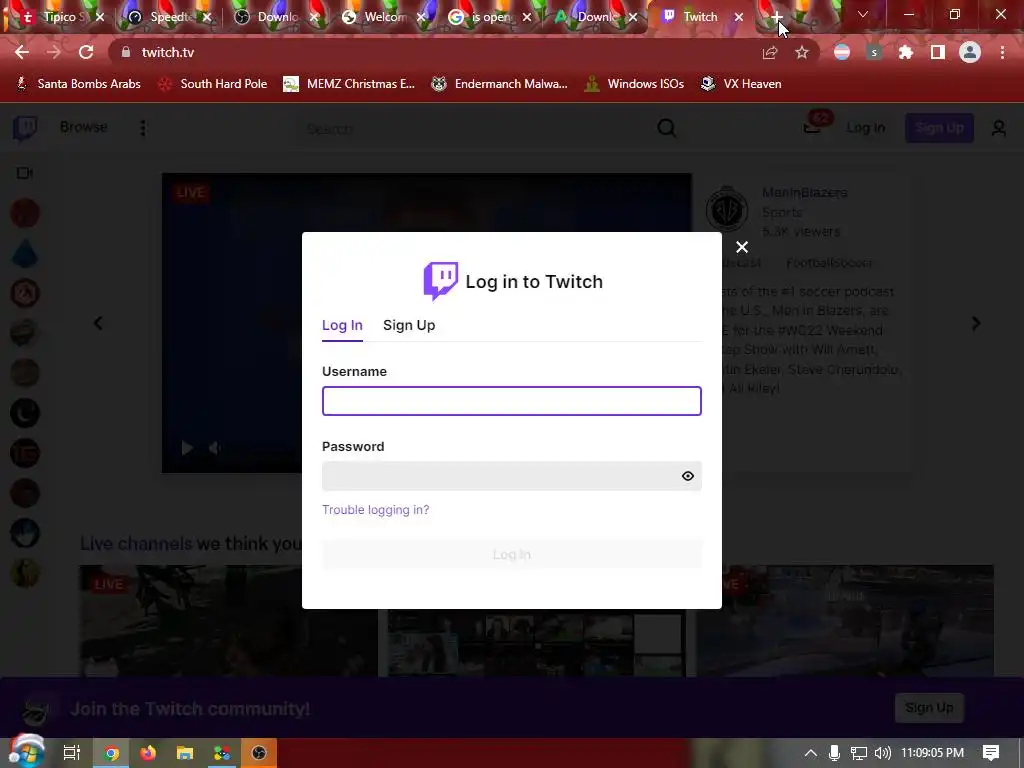This screenshot has width=1024, height=768.
Task: Open network tray icon
Action: pos(858,753)
